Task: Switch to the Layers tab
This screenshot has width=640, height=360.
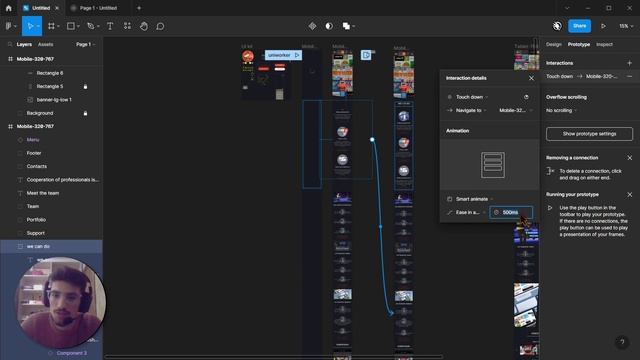Action: coord(24,44)
